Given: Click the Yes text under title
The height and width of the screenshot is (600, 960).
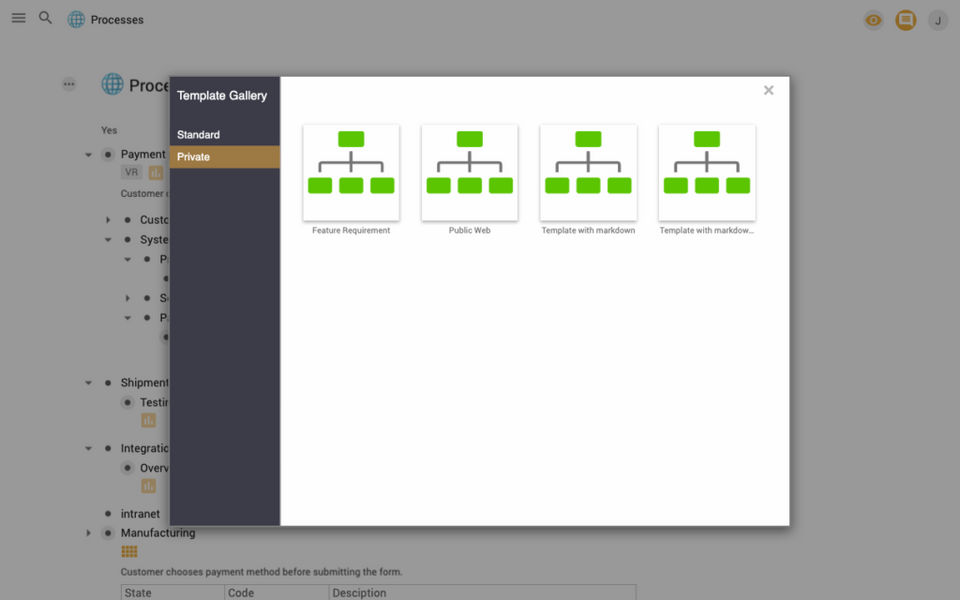Looking at the screenshot, I should click(109, 130).
